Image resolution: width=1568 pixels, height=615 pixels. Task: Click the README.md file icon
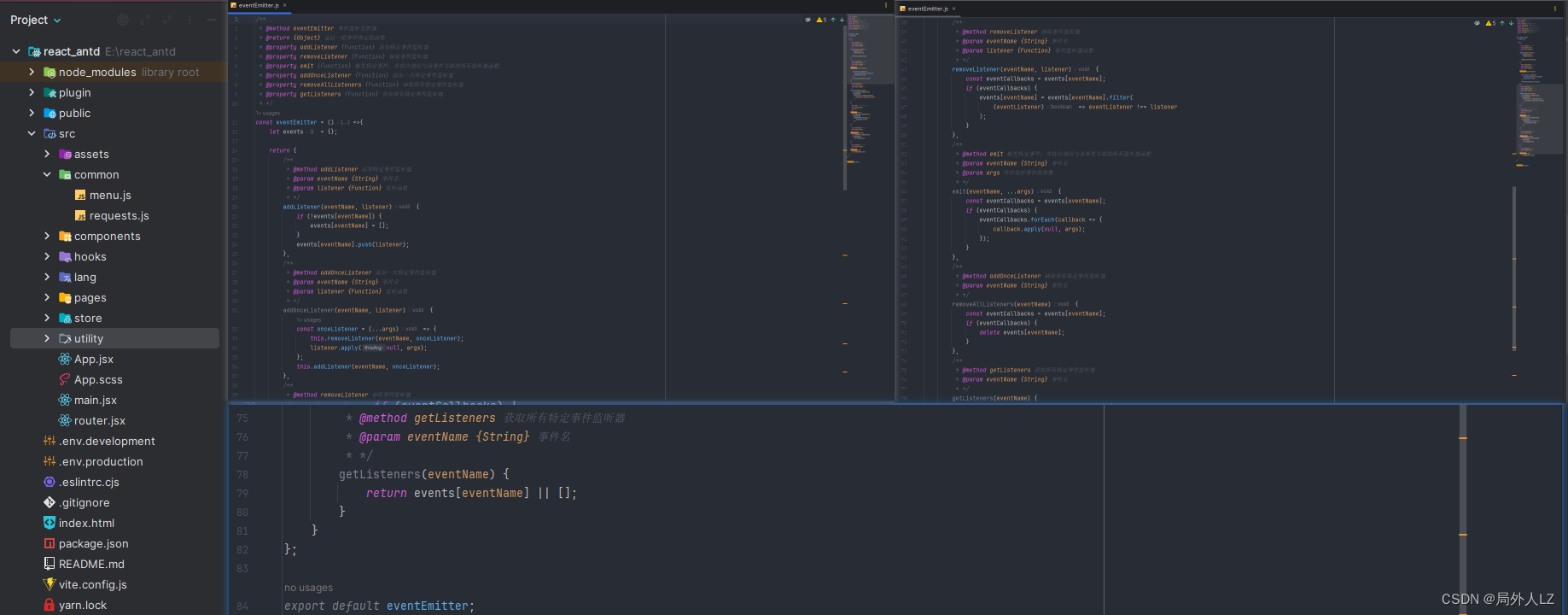coord(50,564)
